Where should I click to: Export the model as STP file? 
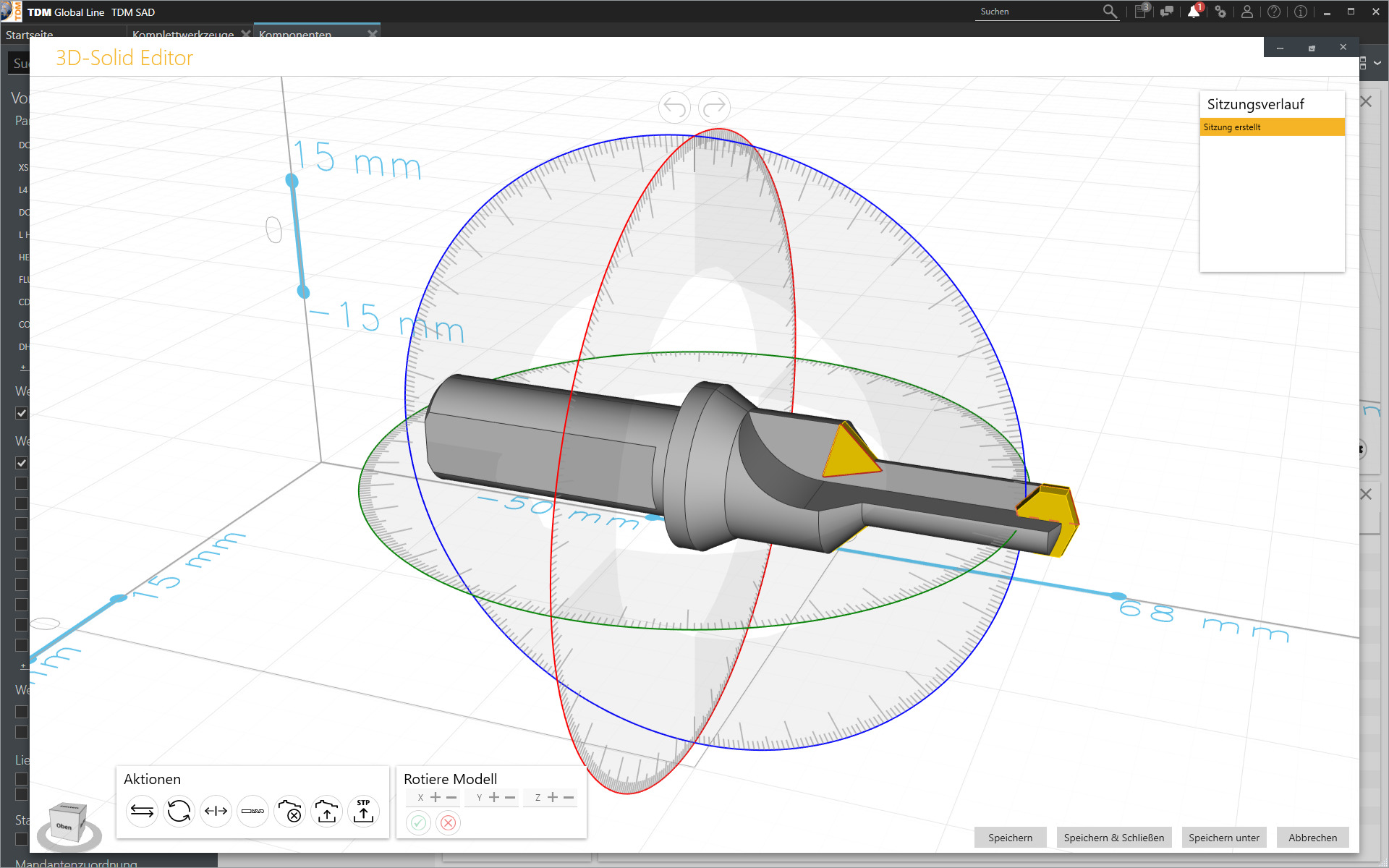coord(363,812)
